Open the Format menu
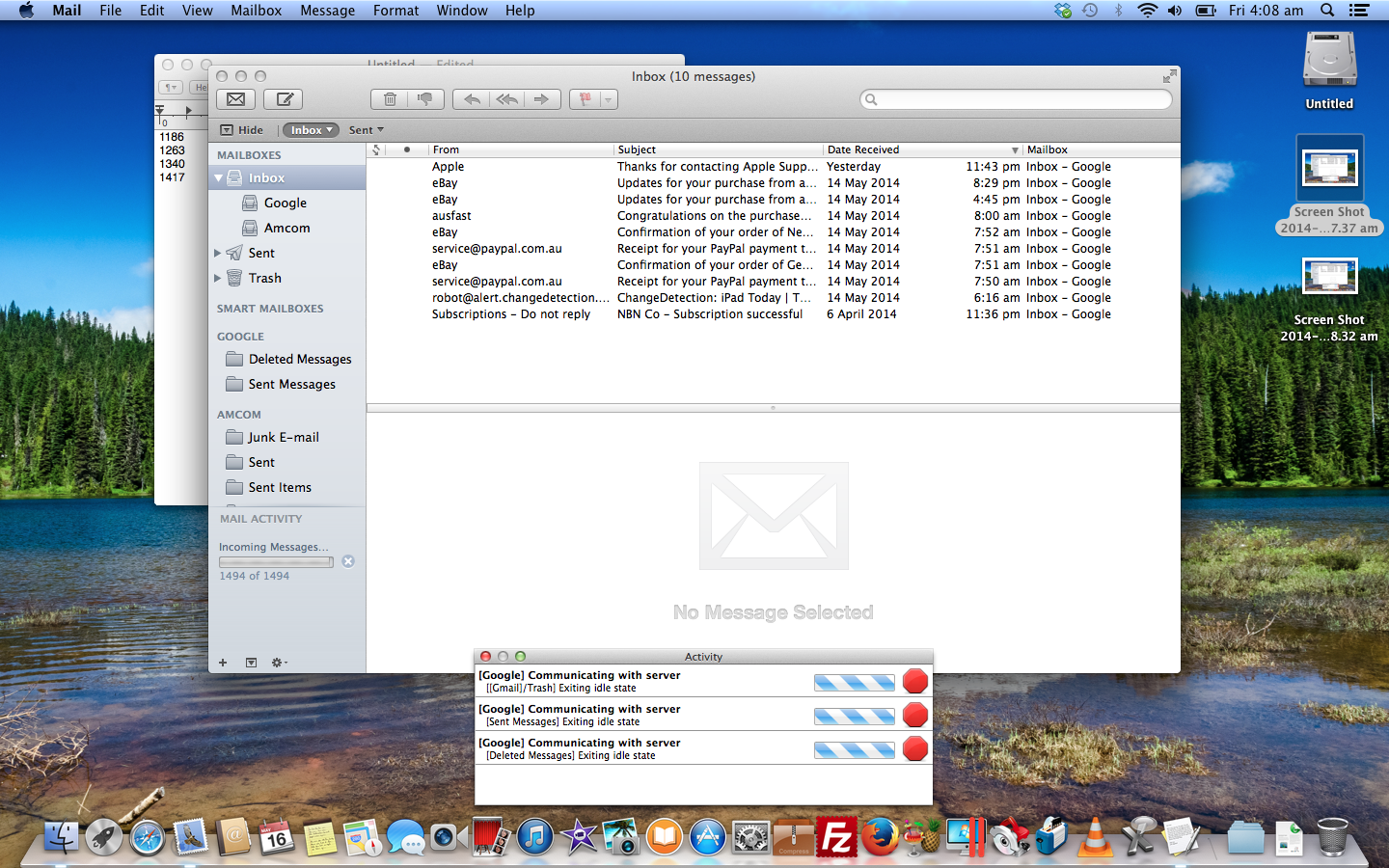The height and width of the screenshot is (868, 1389). (x=395, y=11)
